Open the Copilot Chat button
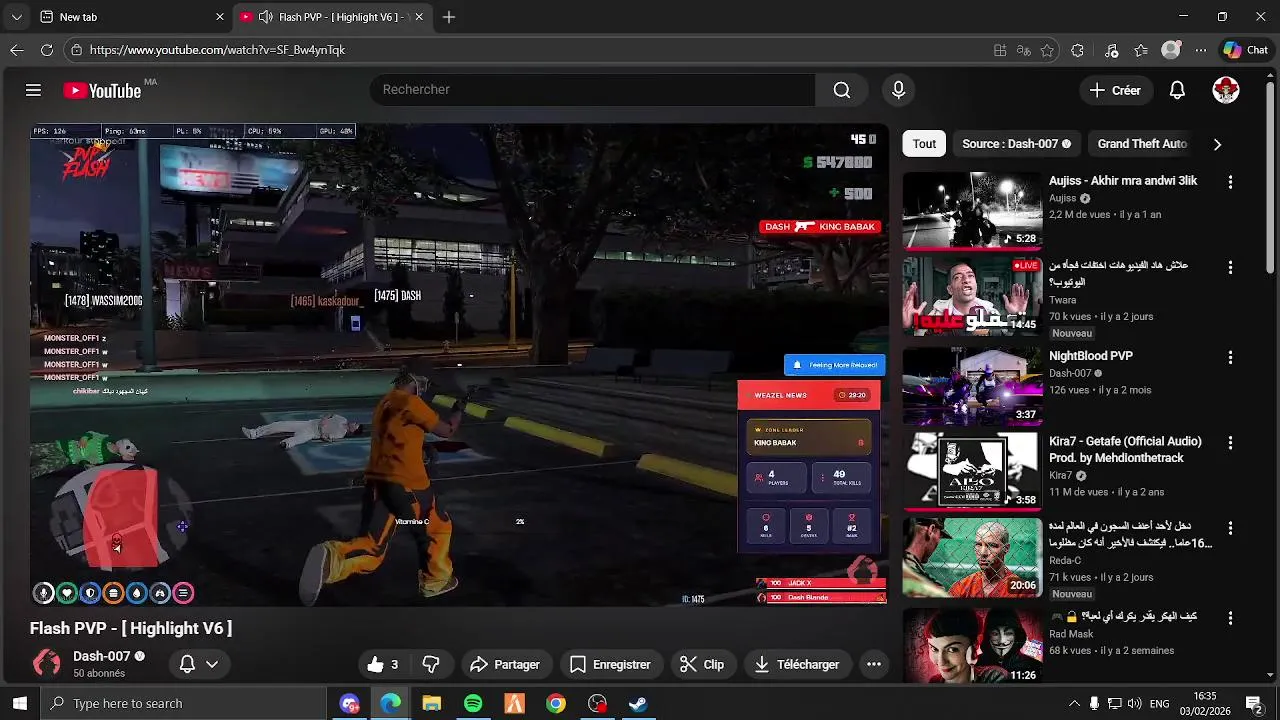 (1246, 50)
